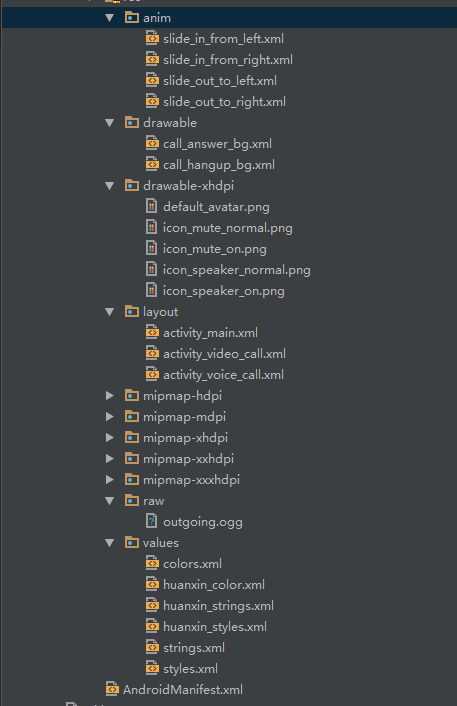Expand the mipmap-xxhdpi folder arrow
The height and width of the screenshot is (706, 457).
coord(109,459)
